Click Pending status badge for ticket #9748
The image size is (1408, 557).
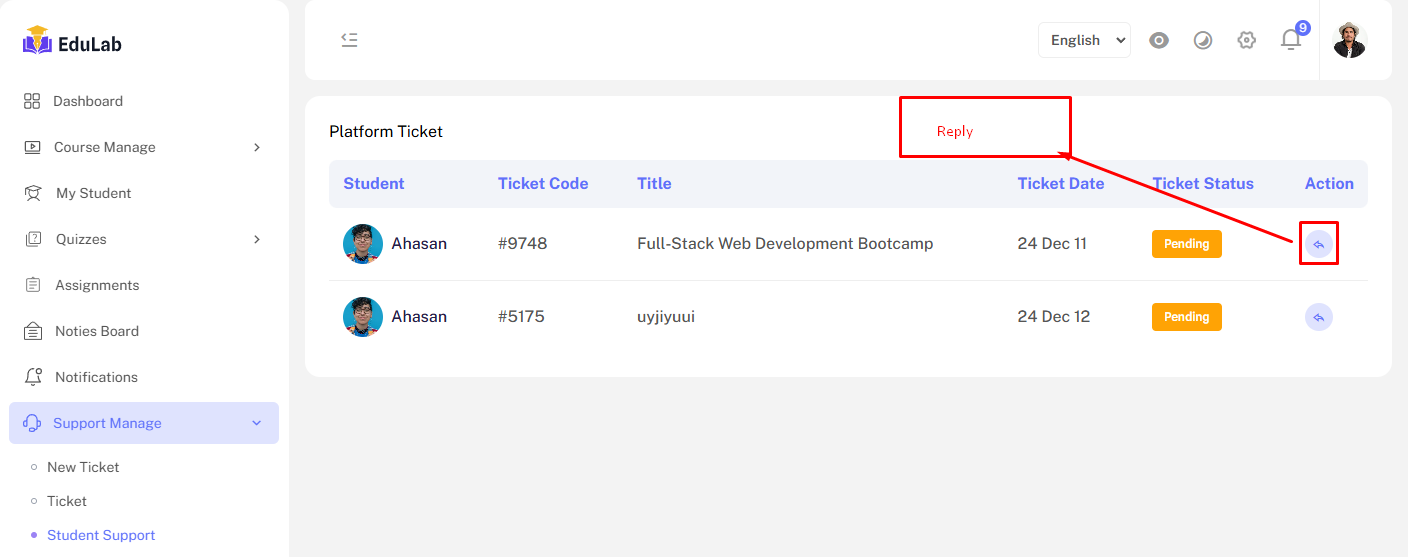[1186, 244]
